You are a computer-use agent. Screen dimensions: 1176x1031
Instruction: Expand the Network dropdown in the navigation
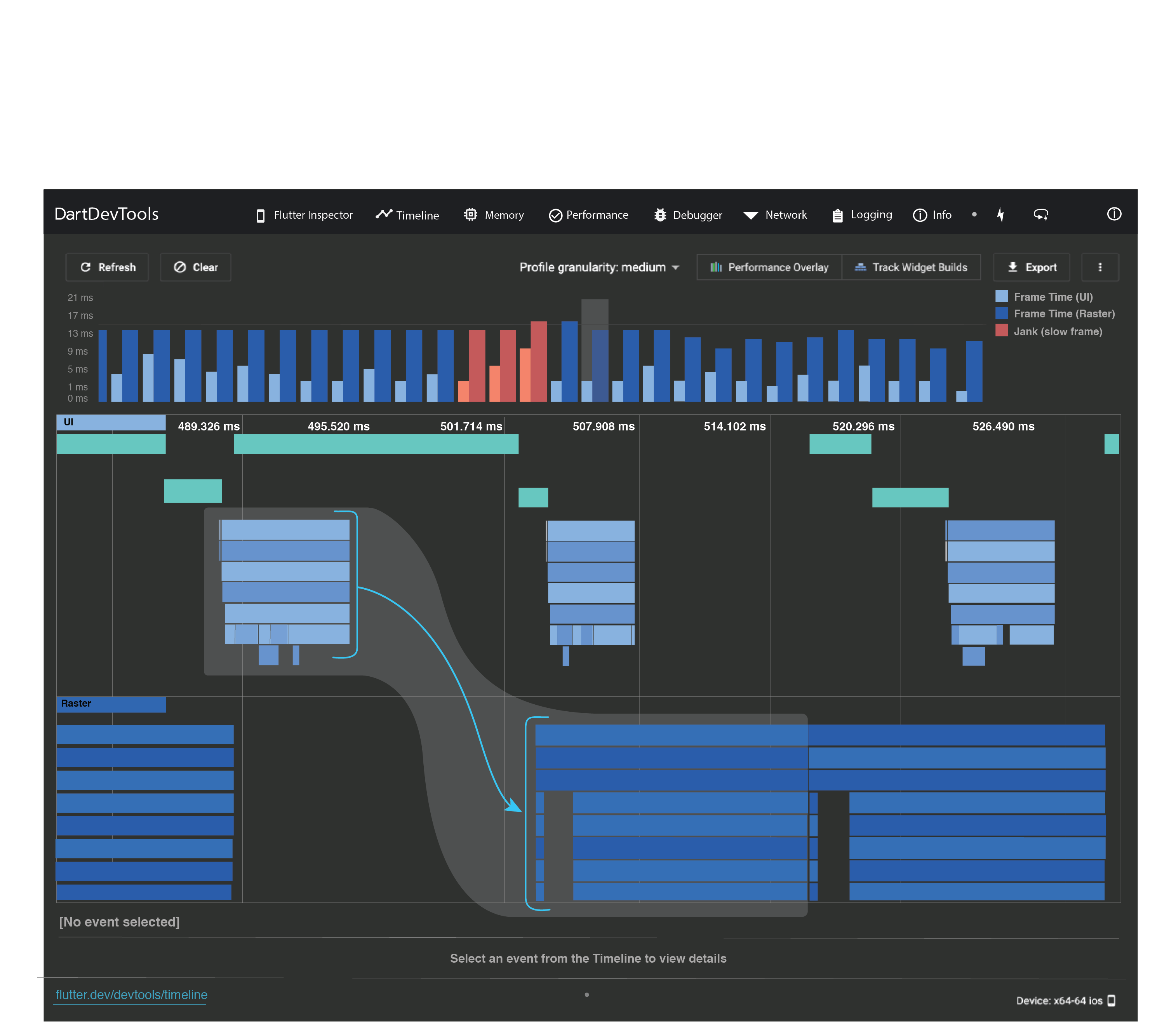tap(775, 214)
